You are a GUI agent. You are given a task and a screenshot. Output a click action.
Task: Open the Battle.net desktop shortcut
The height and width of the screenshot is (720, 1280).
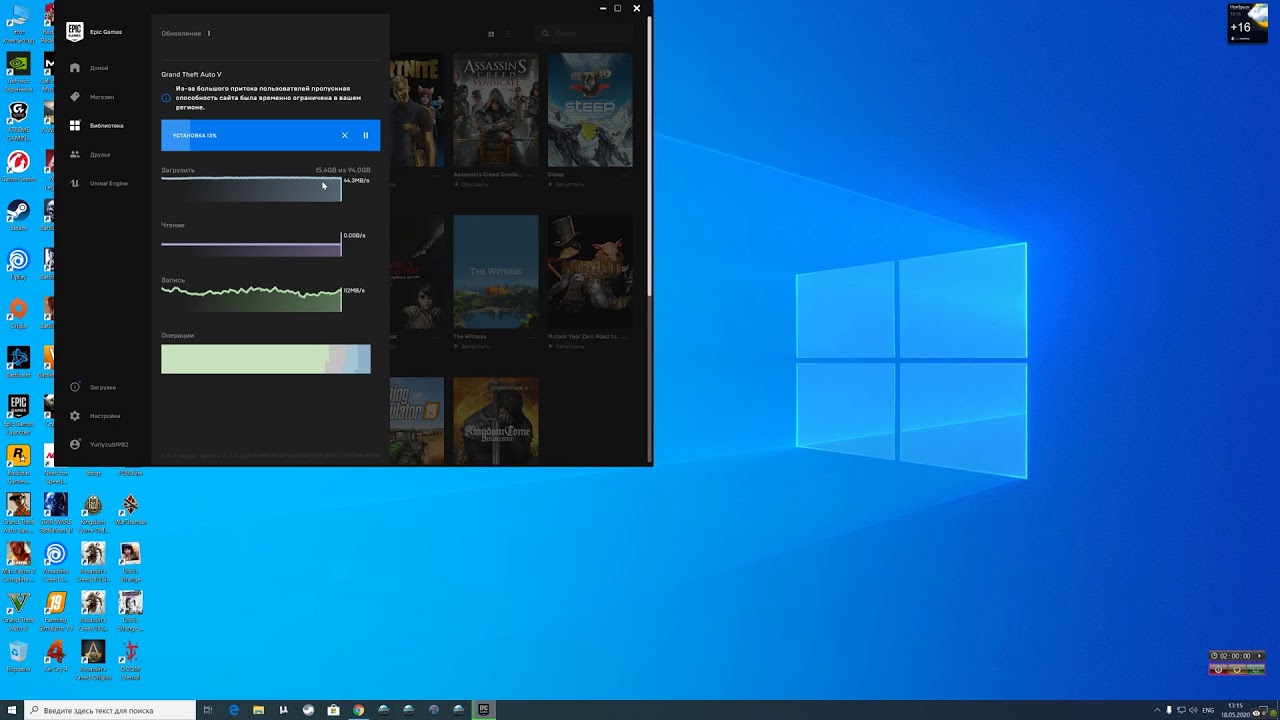click(x=18, y=363)
